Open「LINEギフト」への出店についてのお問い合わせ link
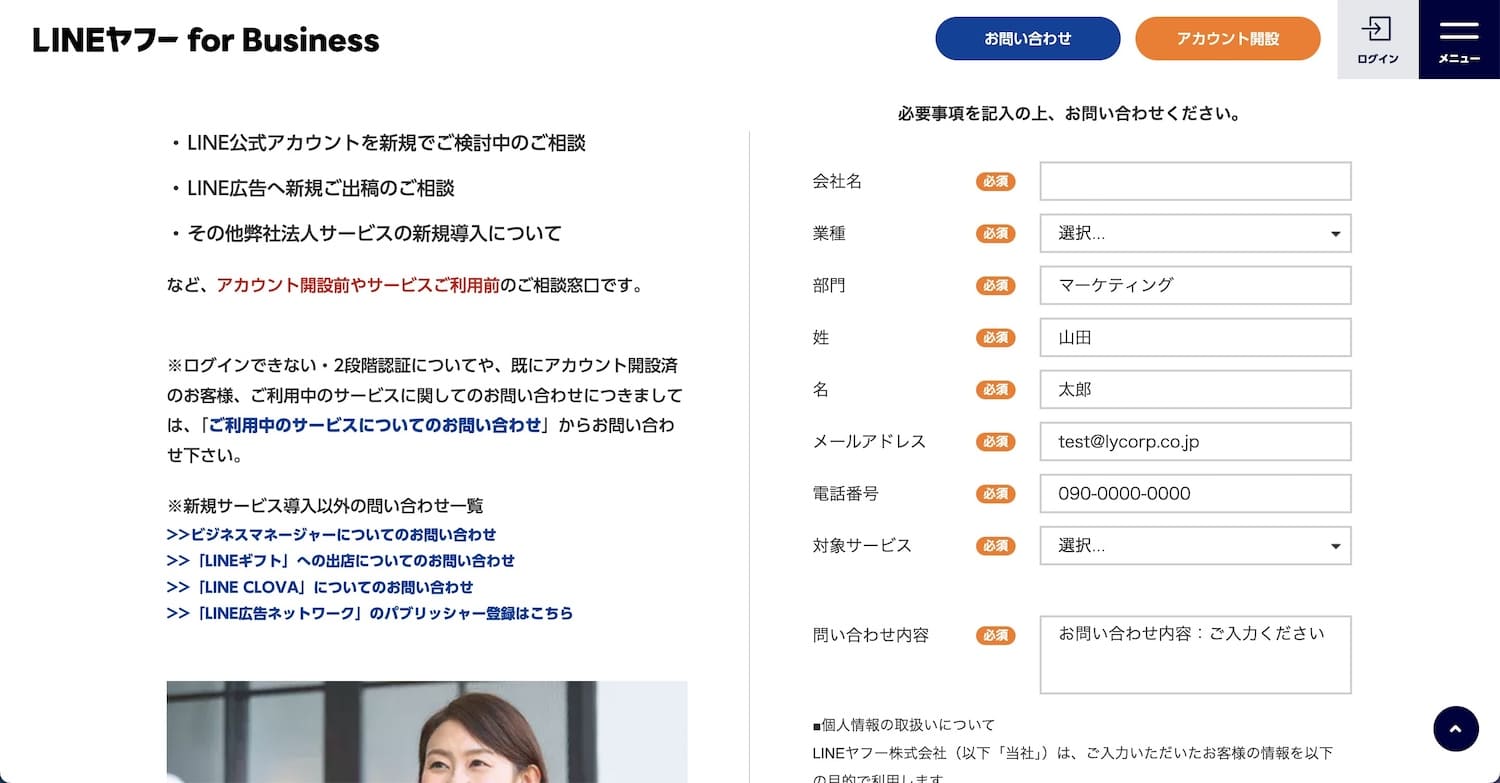This screenshot has width=1500, height=783. (340, 561)
